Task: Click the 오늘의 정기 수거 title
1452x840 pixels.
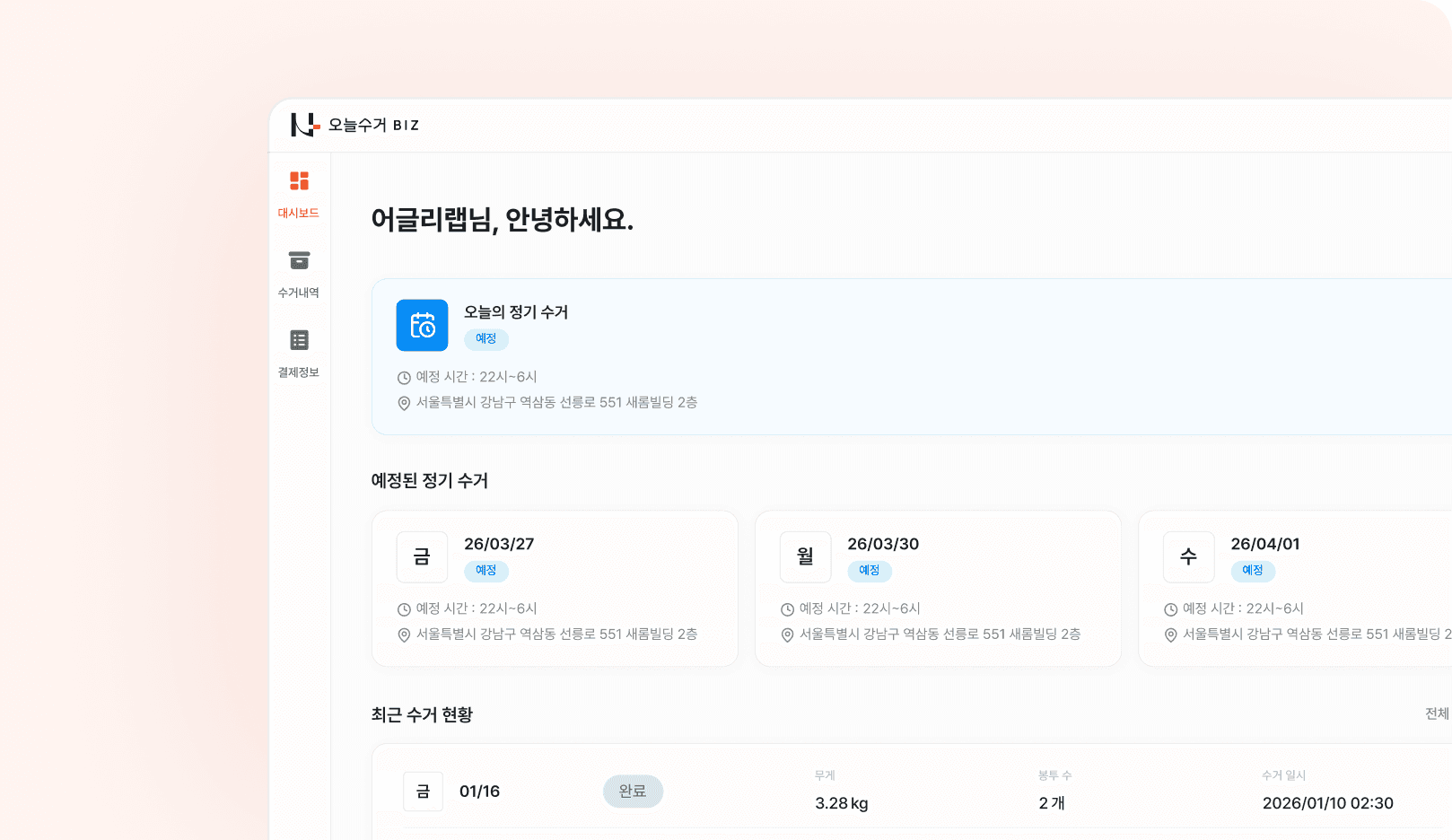Action: coord(516,311)
